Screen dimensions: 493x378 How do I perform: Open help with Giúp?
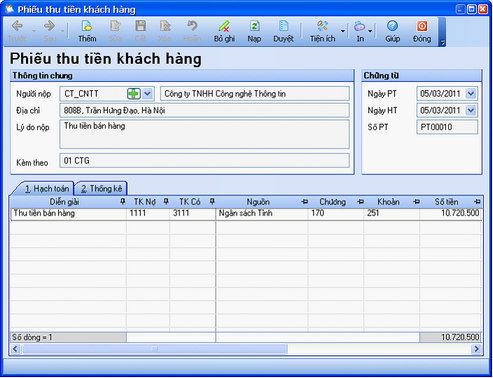[x=392, y=31]
